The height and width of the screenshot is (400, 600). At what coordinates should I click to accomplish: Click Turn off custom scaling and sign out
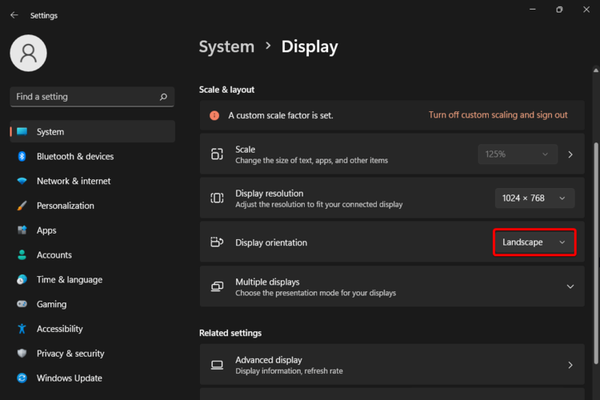coord(498,115)
